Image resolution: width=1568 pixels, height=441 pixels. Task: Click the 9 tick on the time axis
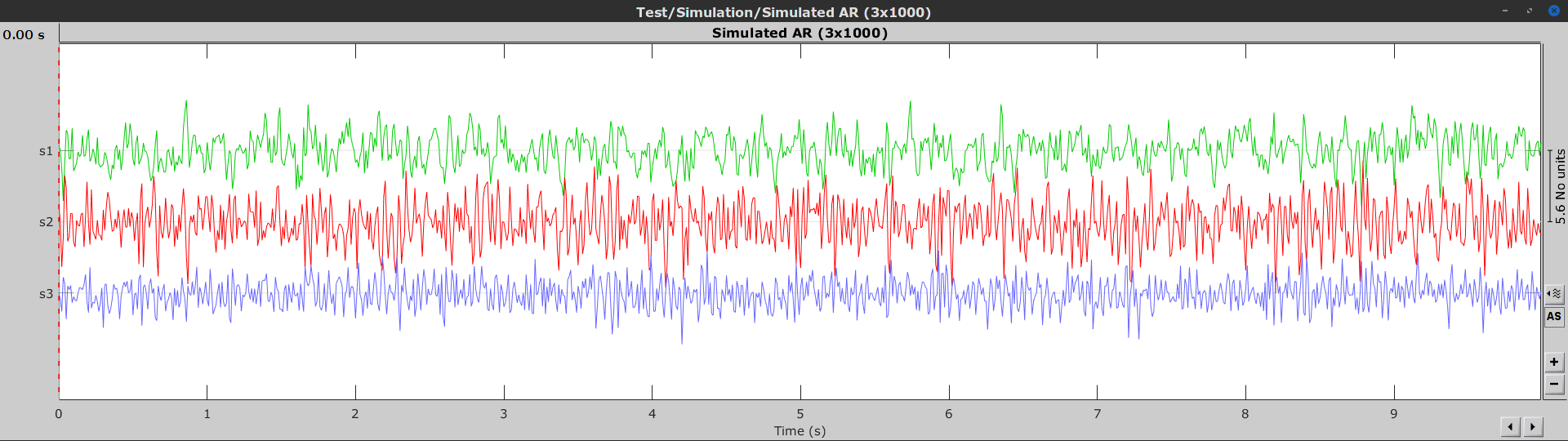(1394, 414)
